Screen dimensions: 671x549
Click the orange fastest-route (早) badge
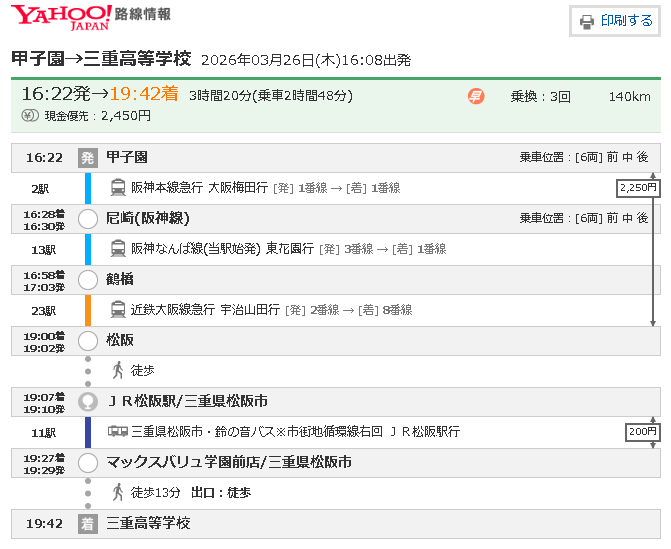point(476,96)
